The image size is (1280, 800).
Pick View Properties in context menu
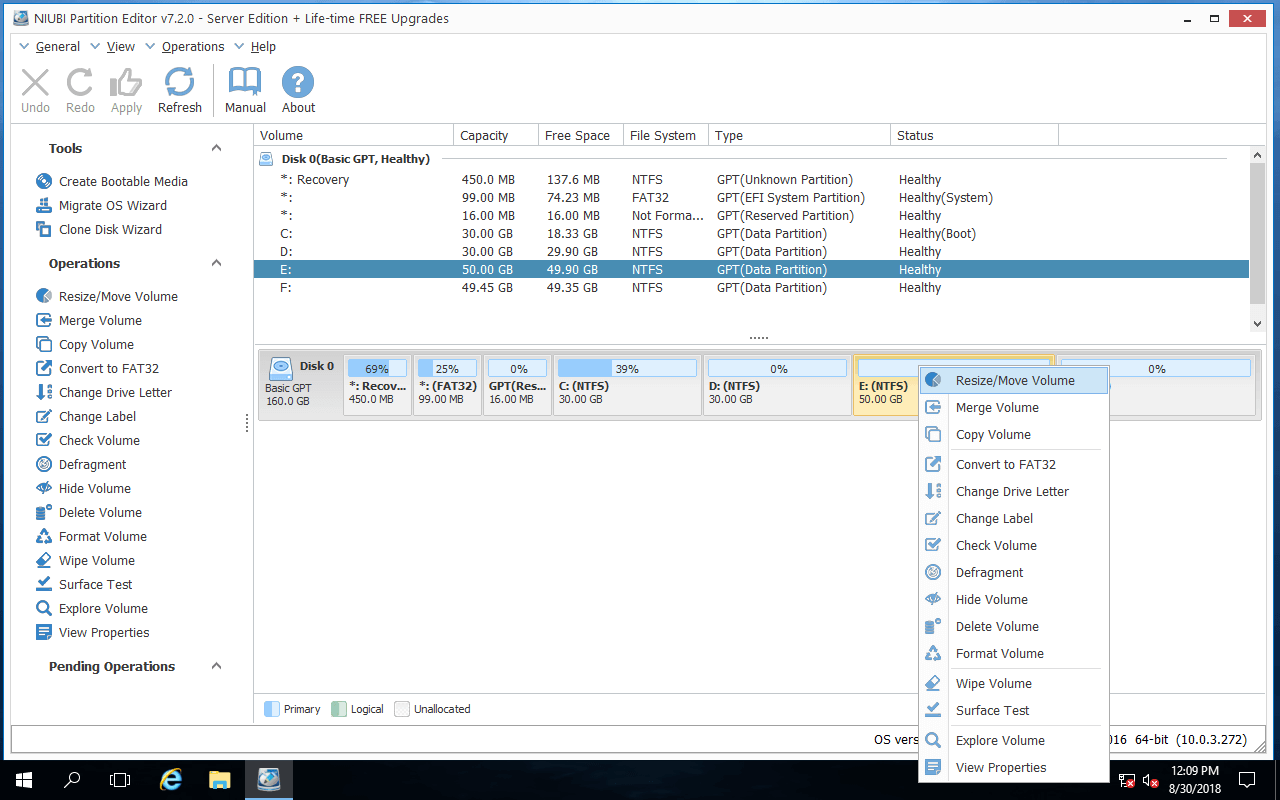1014,767
